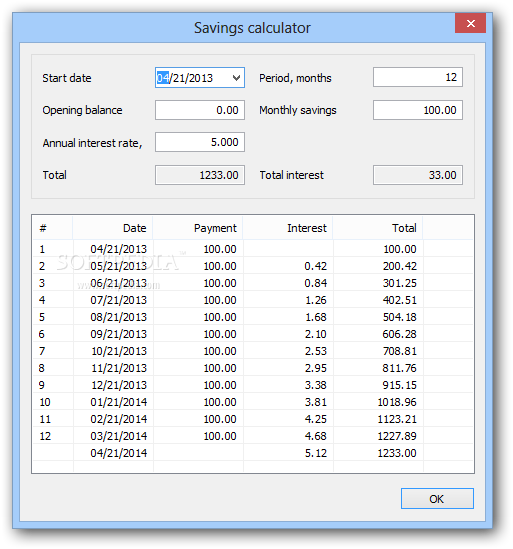The width and height of the screenshot is (513, 549).
Task: Click the total value 1018.96
Action: pos(397,402)
